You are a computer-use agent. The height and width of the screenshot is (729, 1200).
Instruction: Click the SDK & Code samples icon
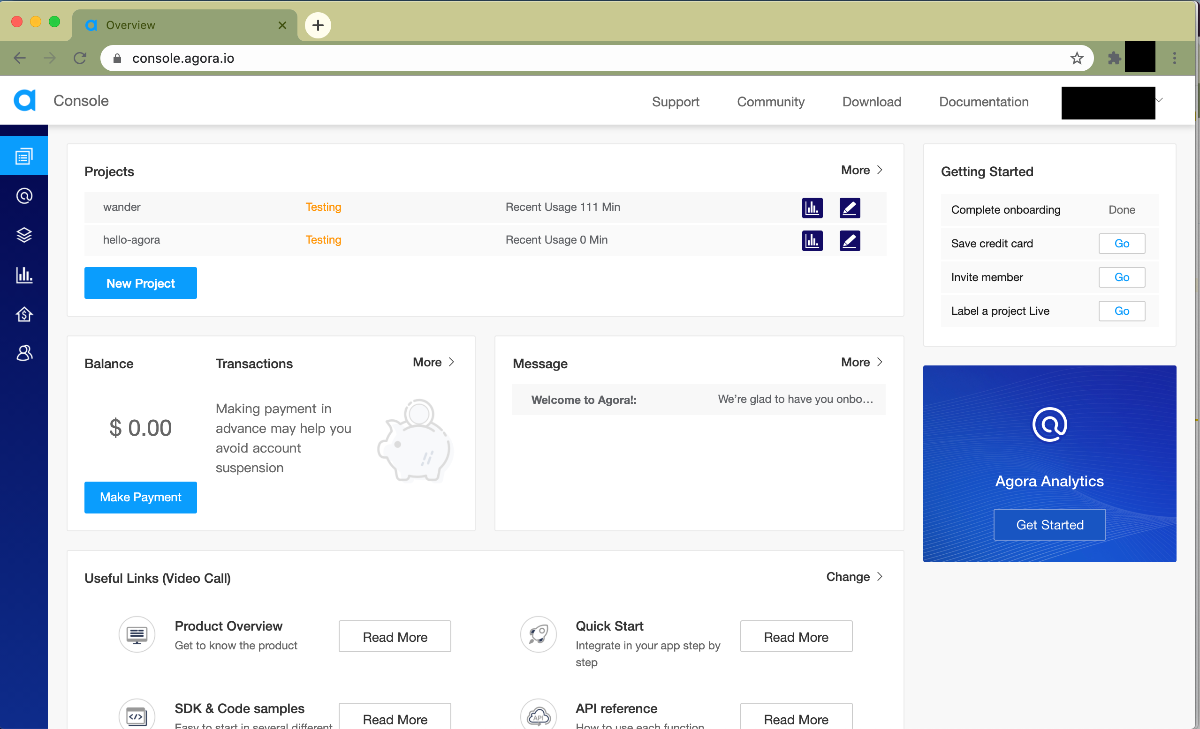(x=137, y=715)
